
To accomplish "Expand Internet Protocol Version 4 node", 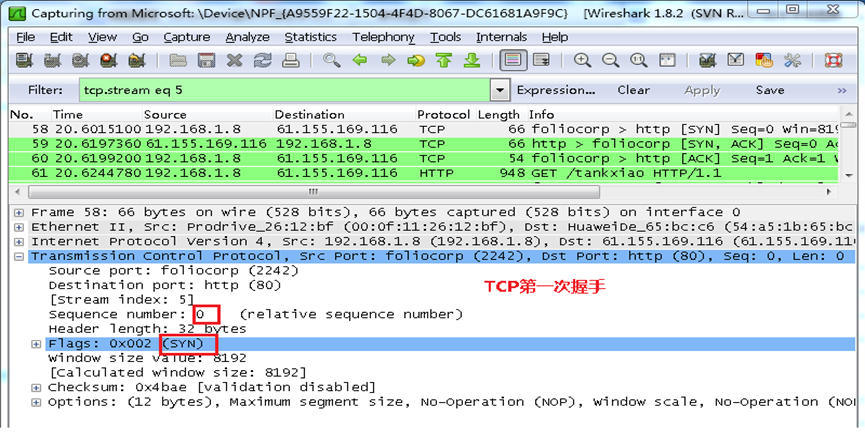I will (19, 242).
